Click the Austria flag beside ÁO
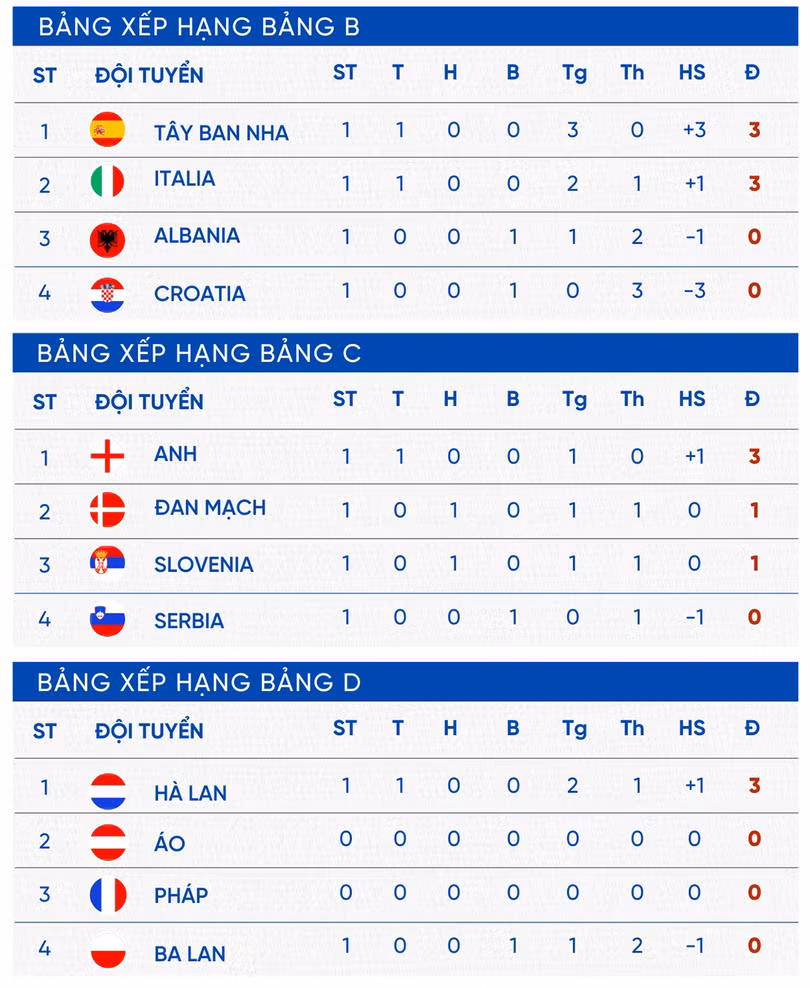The width and height of the screenshot is (810, 988). click(107, 842)
